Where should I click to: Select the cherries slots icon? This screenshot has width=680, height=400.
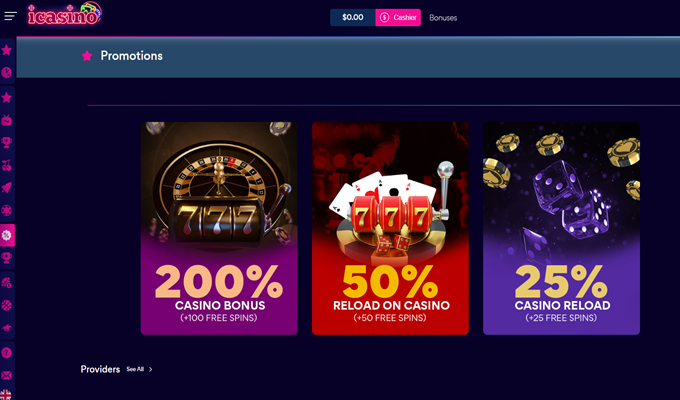[x=7, y=165]
